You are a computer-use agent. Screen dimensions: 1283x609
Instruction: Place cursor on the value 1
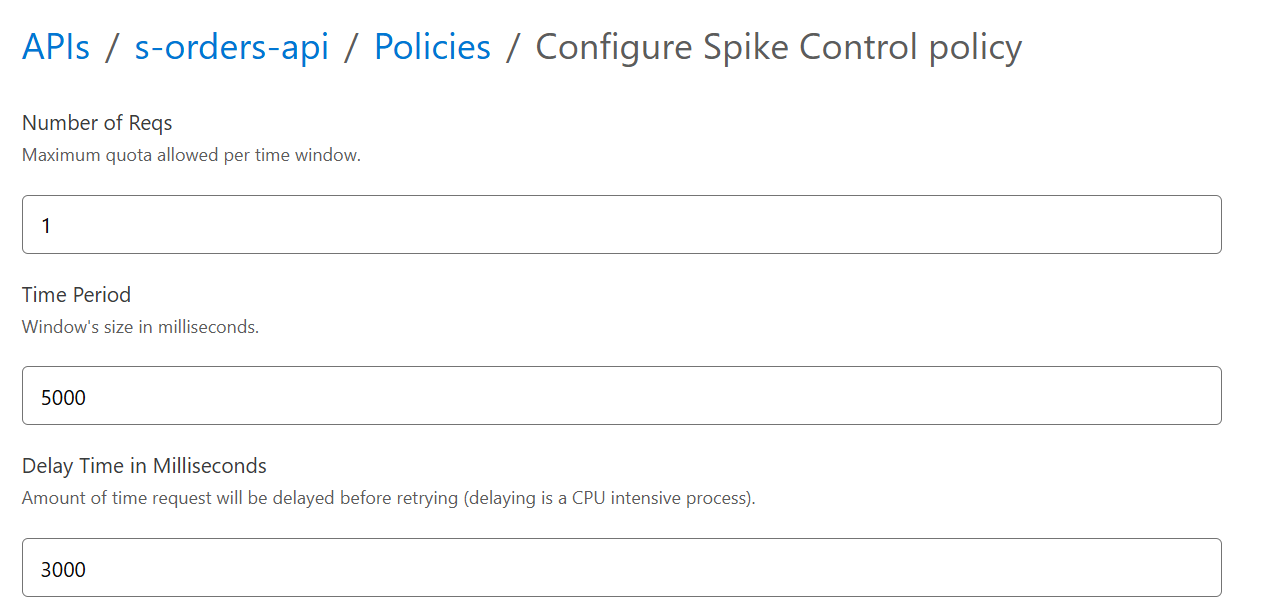coord(46,226)
